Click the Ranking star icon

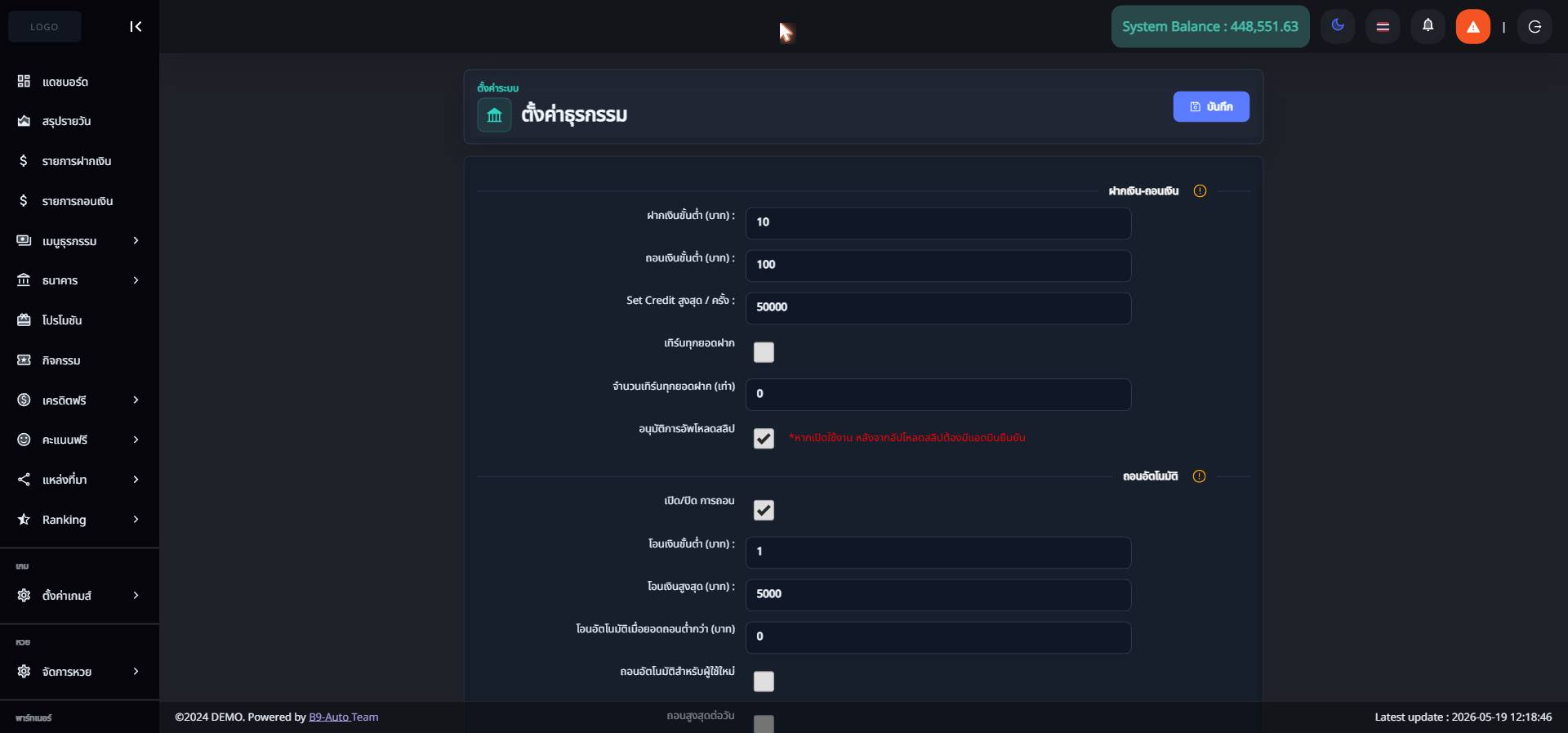click(24, 519)
